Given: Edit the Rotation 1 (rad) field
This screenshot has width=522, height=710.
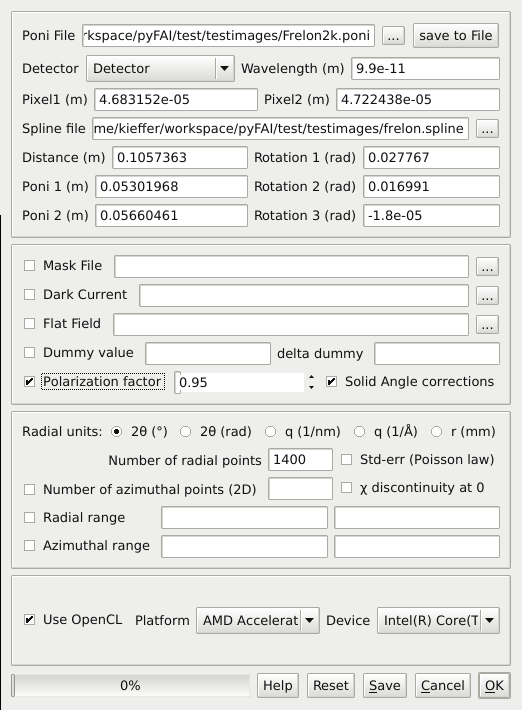Looking at the screenshot, I should click(431, 158).
